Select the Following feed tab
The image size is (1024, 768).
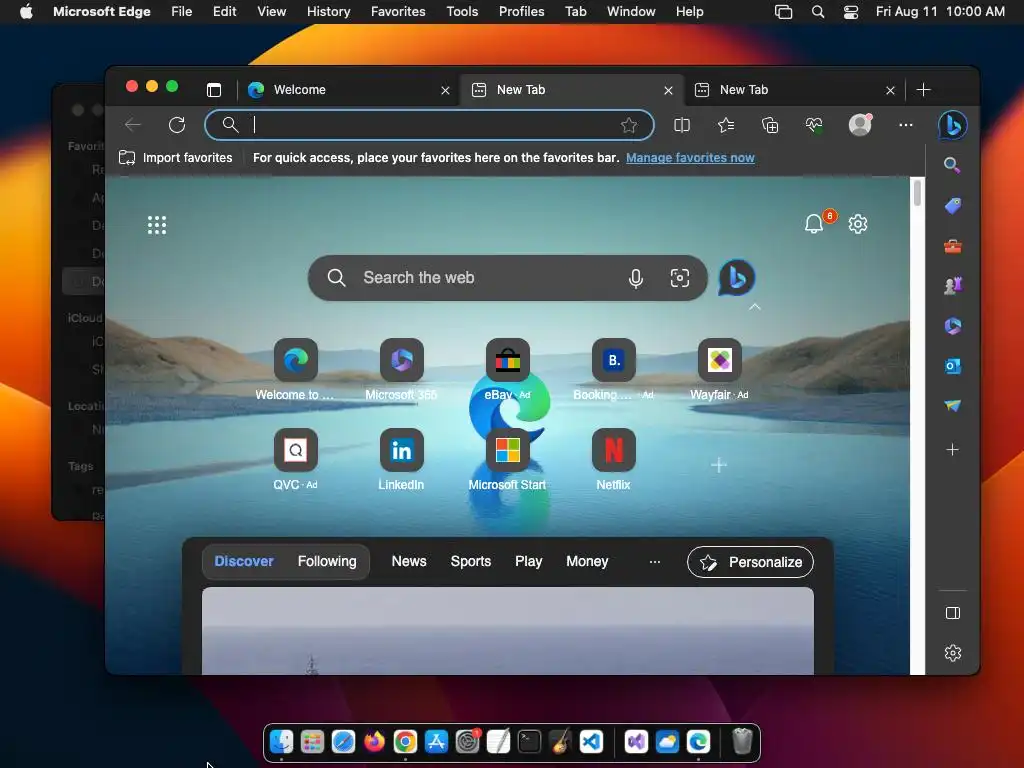pyautogui.click(x=327, y=562)
